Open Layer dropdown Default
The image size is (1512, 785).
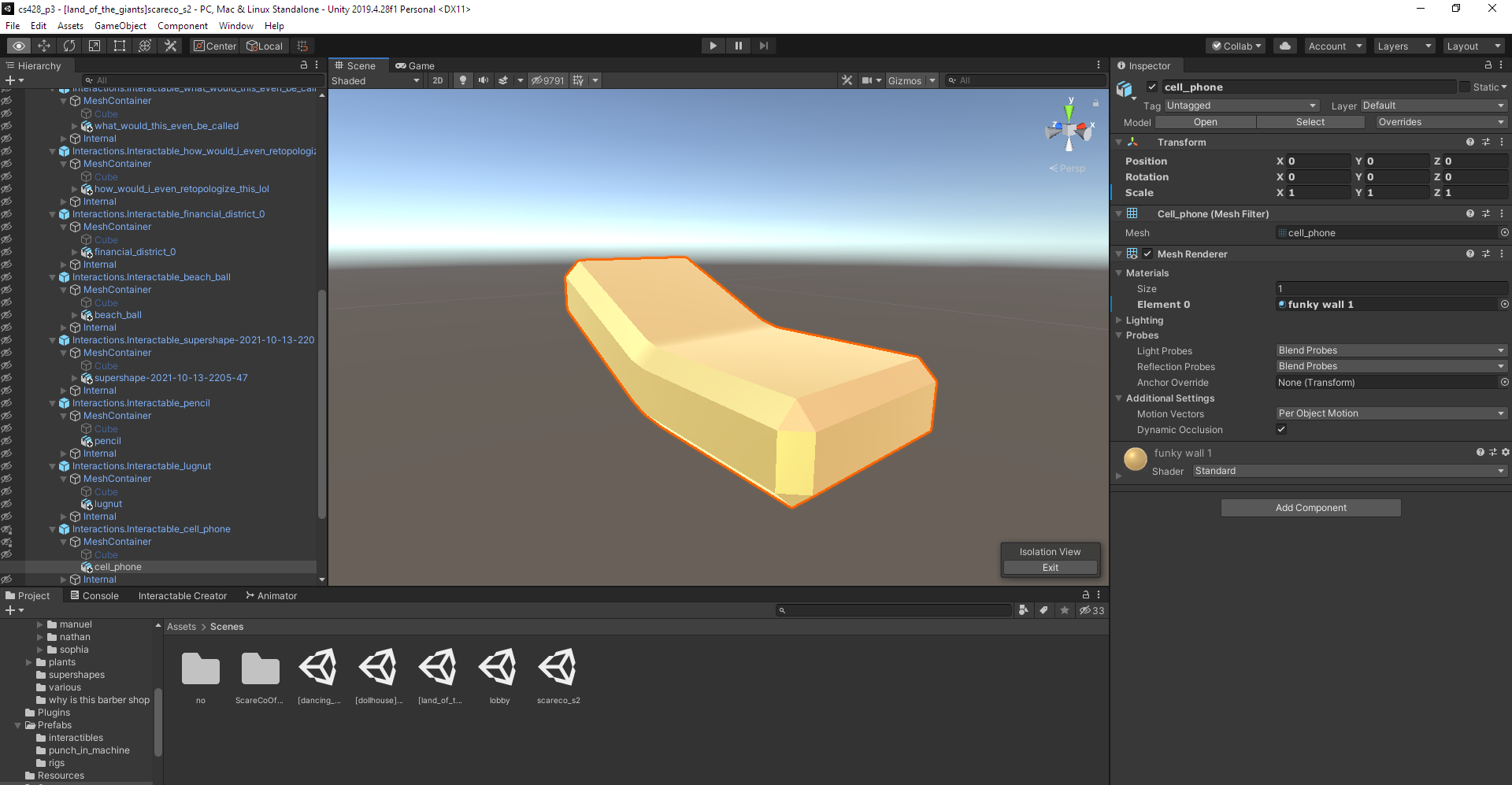tap(1434, 106)
